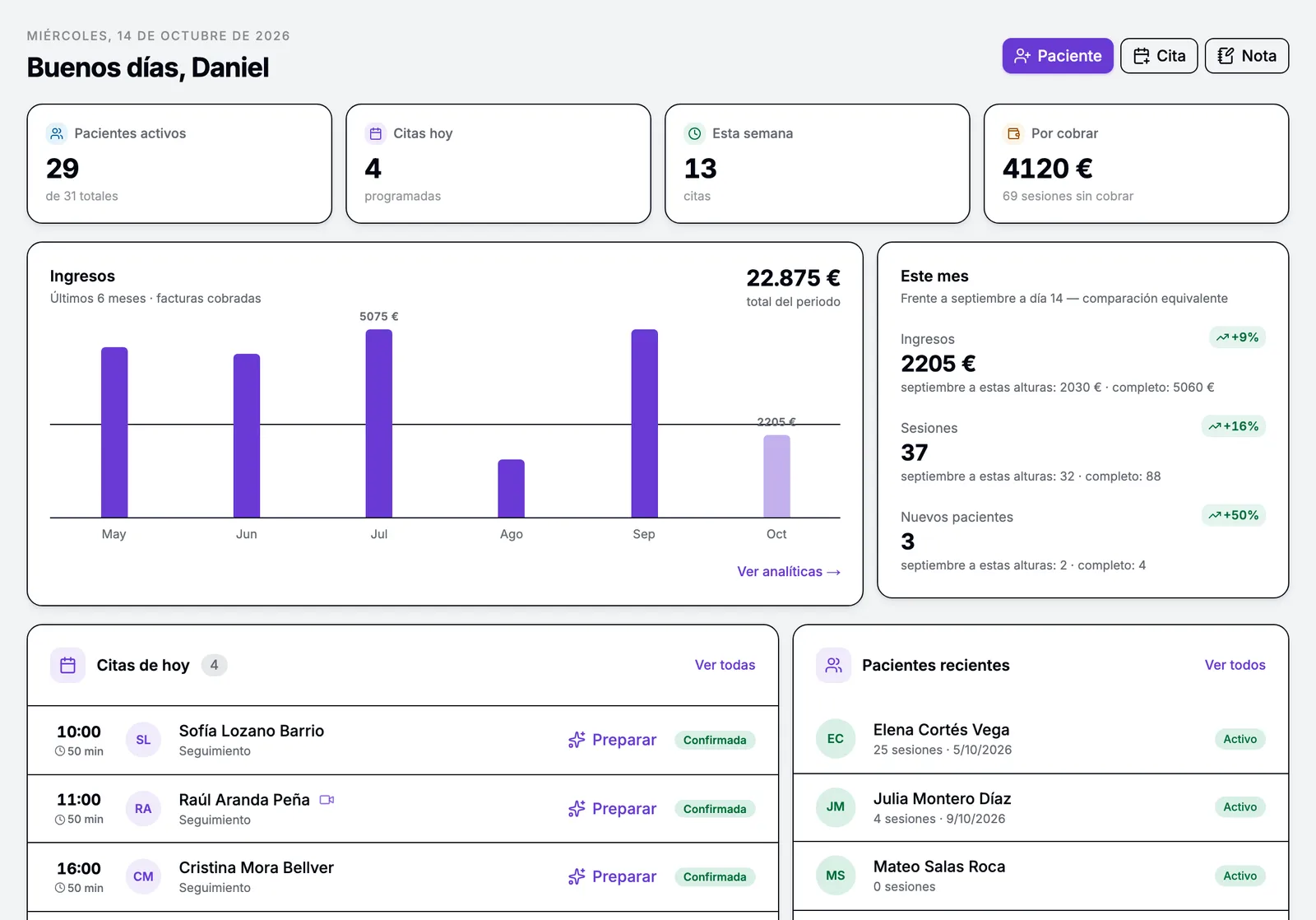This screenshot has width=1316, height=920.
Task: Click the Confirmada badge on Raúl's appointment
Action: click(715, 809)
